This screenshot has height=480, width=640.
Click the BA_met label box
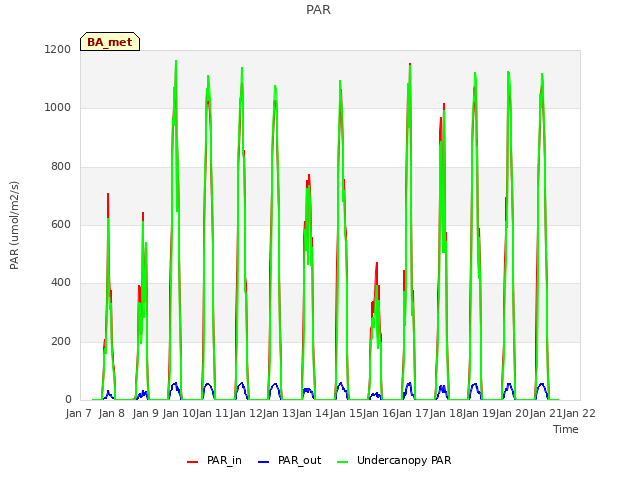tap(110, 42)
